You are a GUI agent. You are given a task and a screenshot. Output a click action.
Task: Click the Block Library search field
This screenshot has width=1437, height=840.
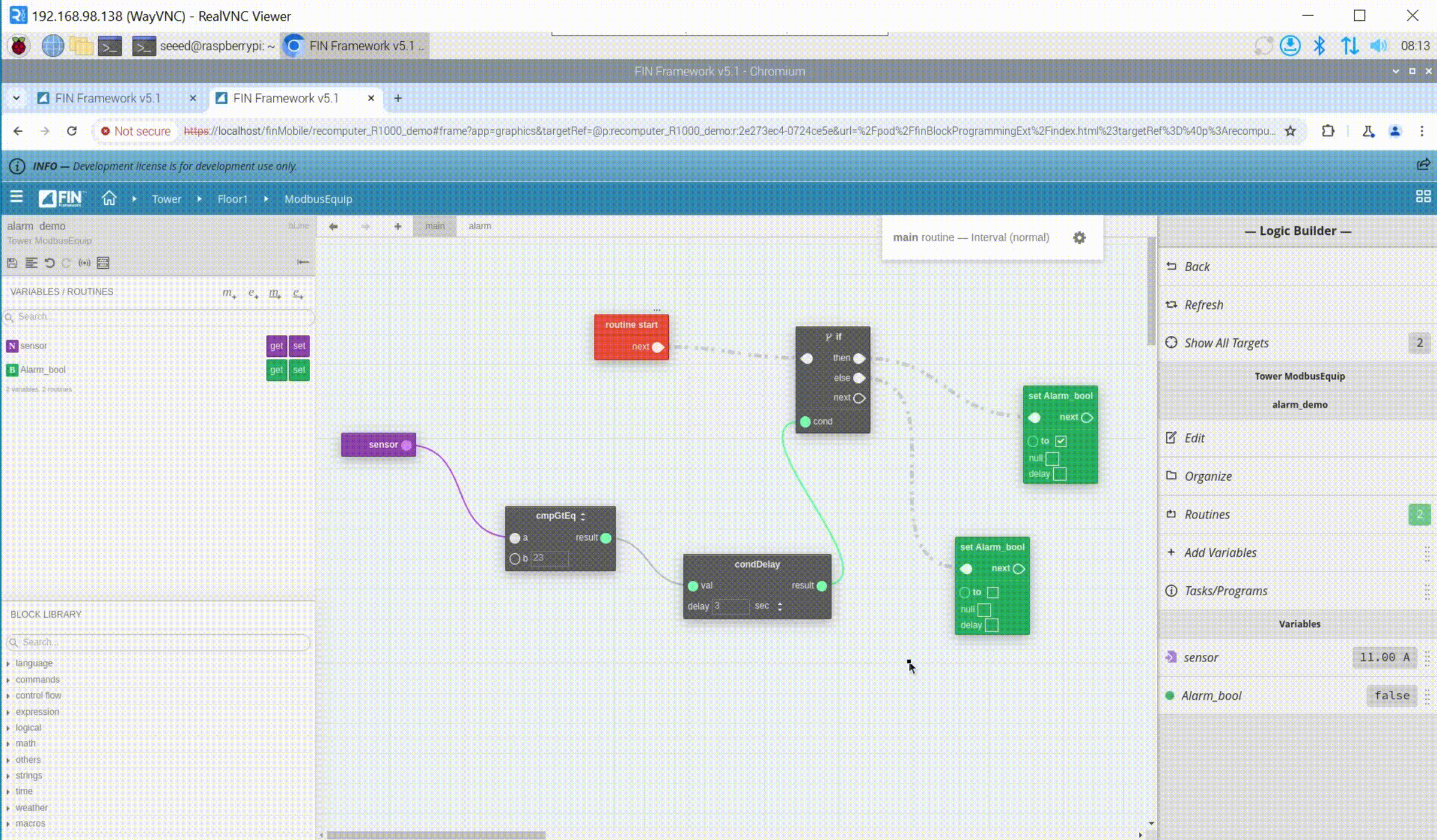159,642
